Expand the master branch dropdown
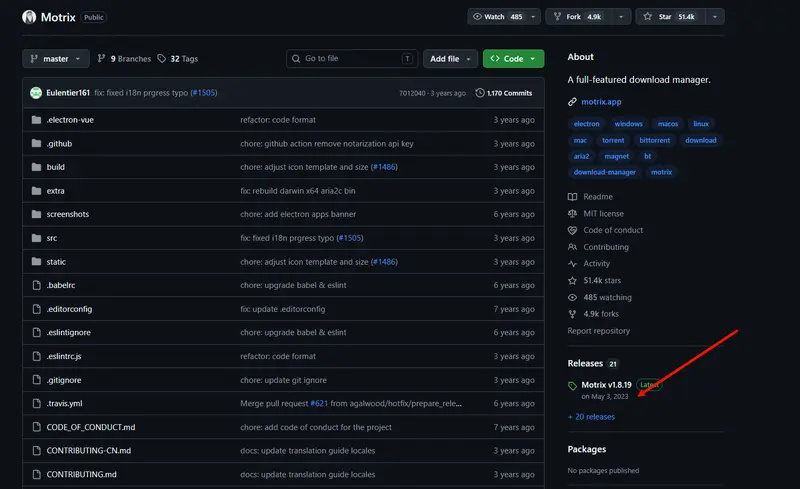The image size is (800, 489). (56, 59)
